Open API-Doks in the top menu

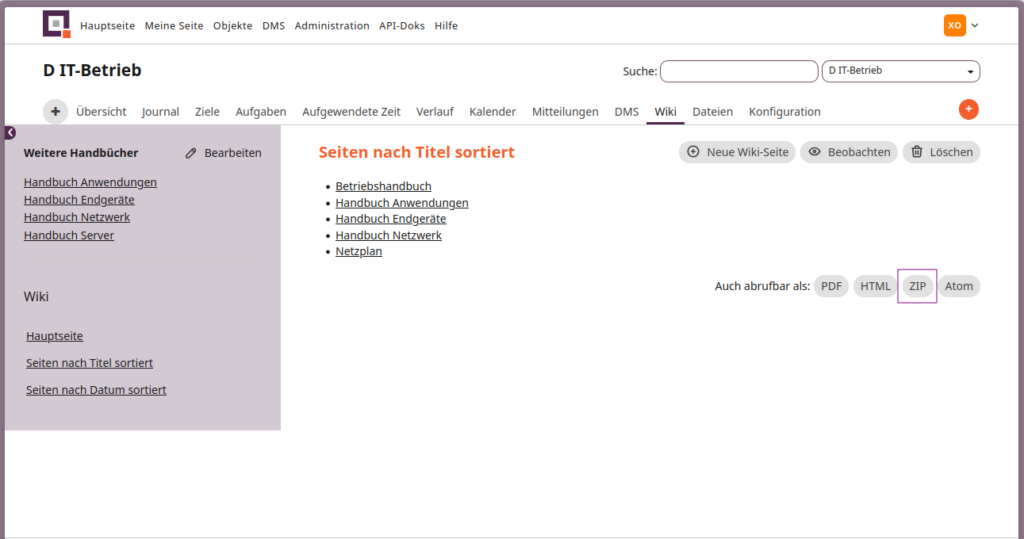pyautogui.click(x=402, y=25)
